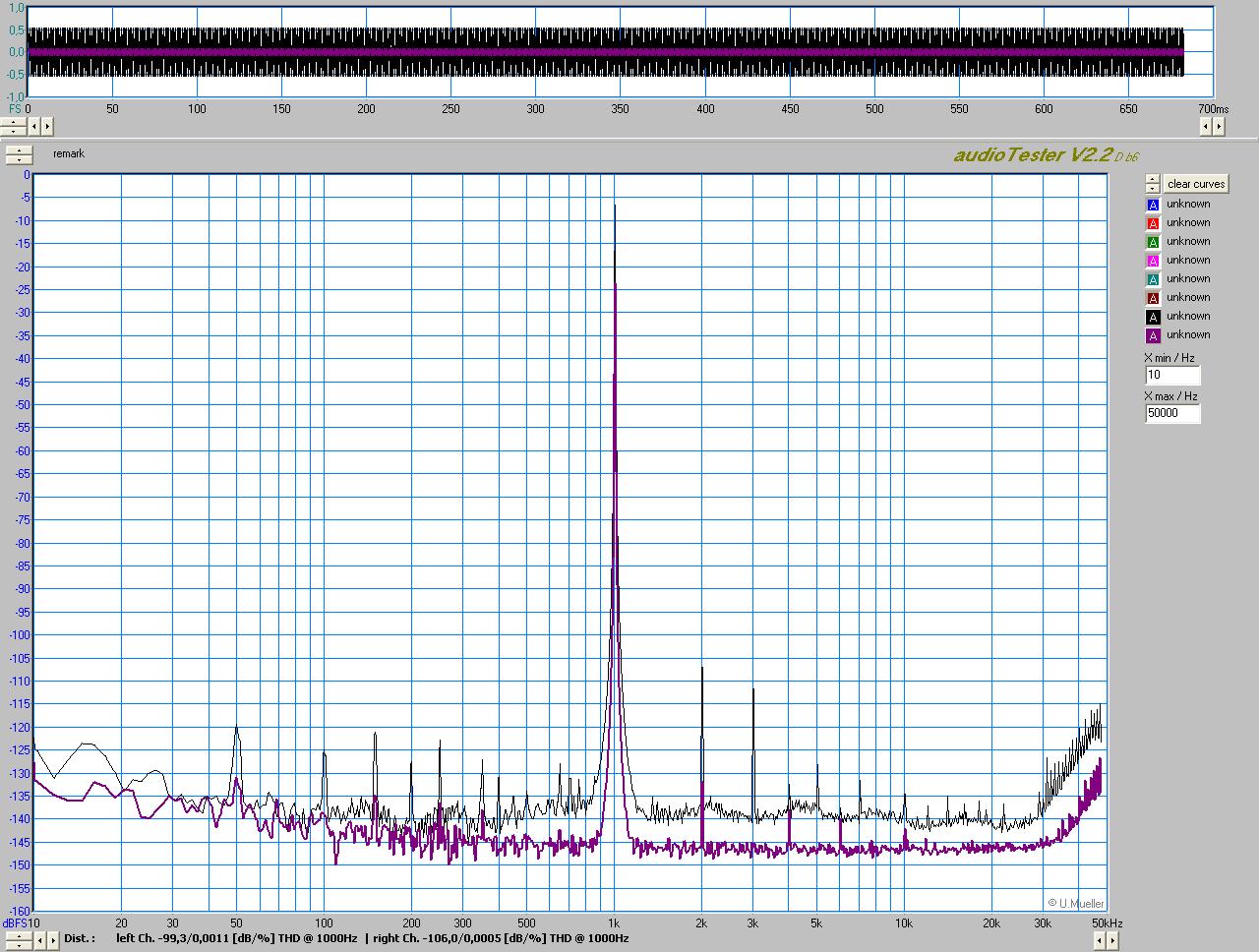This screenshot has width=1259, height=952.
Task: Click down stepper next to remark
Action: (x=19, y=159)
